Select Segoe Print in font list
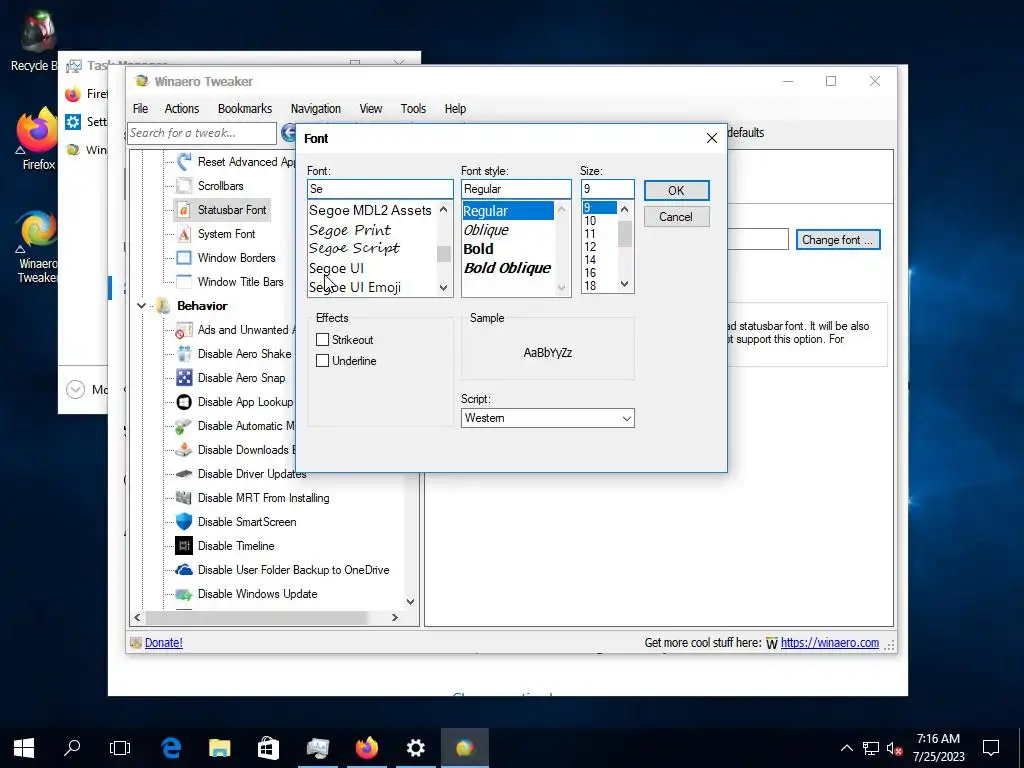The width and height of the screenshot is (1024, 768). (x=350, y=230)
